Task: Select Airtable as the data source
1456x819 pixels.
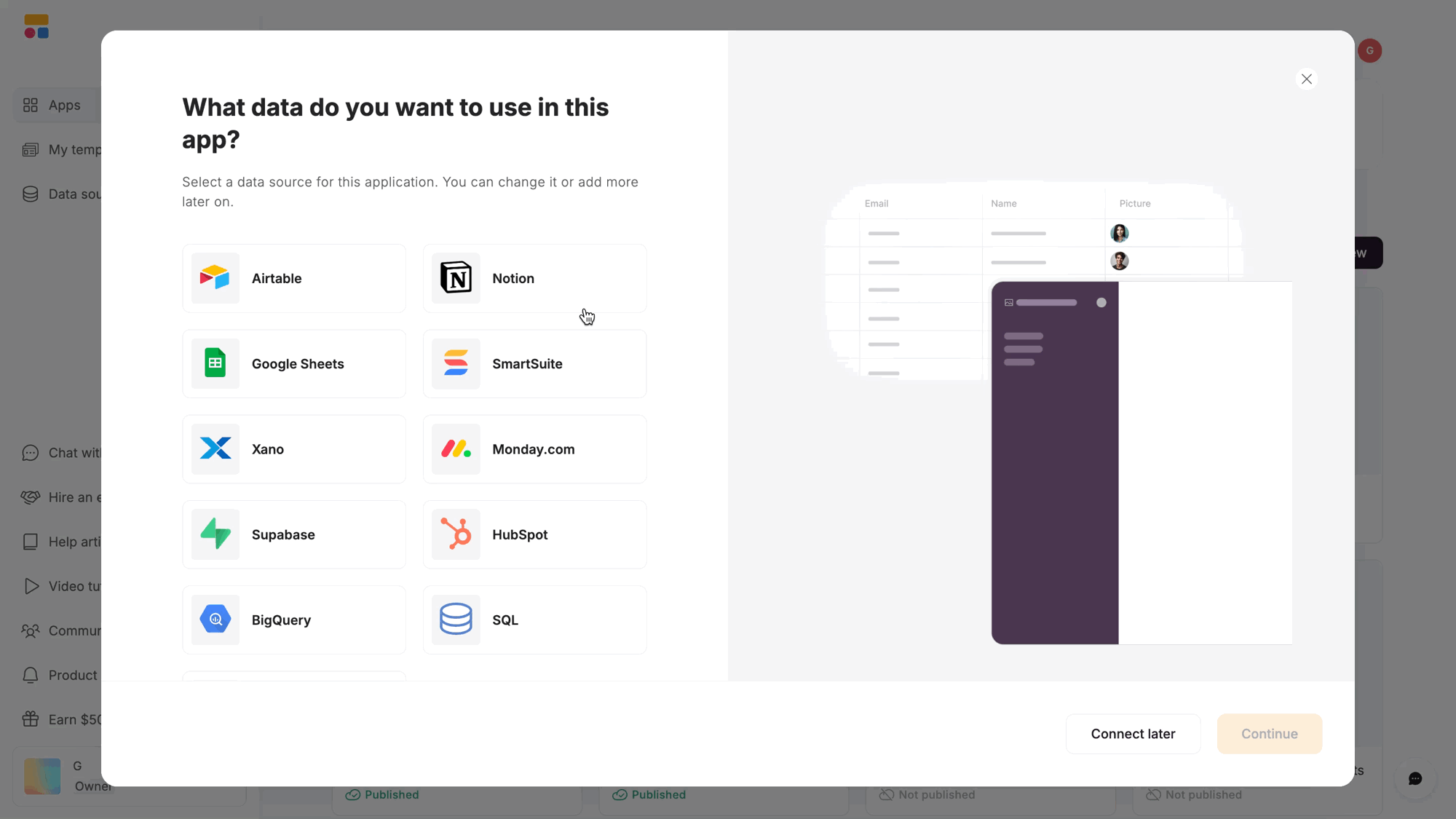Action: 294,278
